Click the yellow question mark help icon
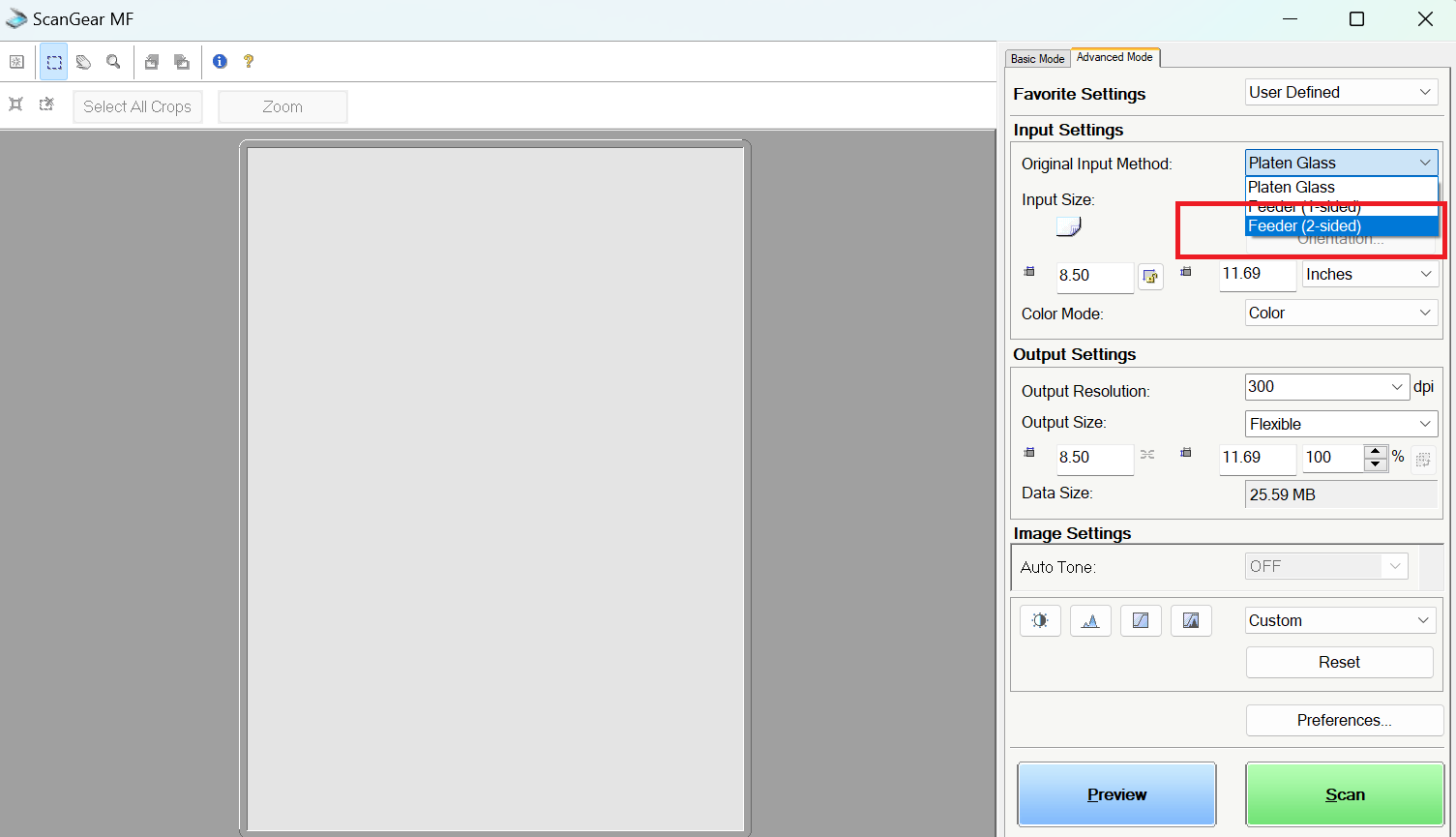Image resolution: width=1456 pixels, height=837 pixels. (x=249, y=61)
